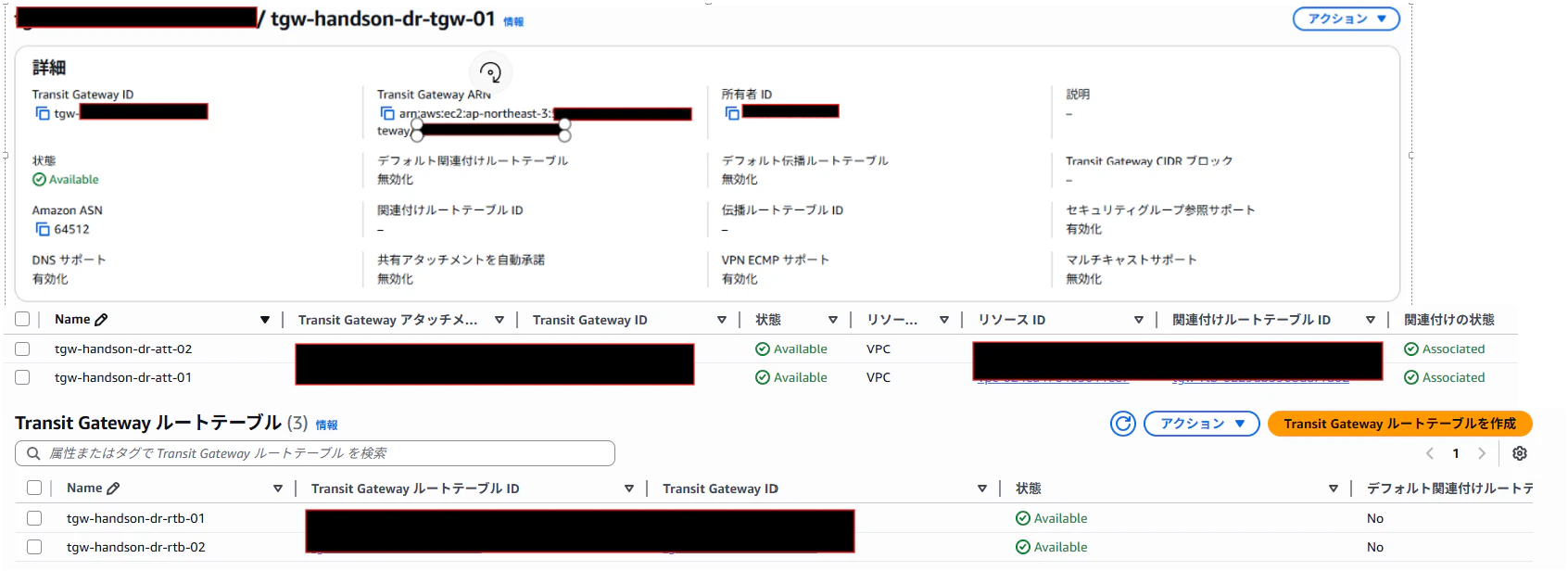Screen dimensions: 1568x571
Task: Check the tgw-handson-dr-rtb-01 row
Action: click(34, 519)
